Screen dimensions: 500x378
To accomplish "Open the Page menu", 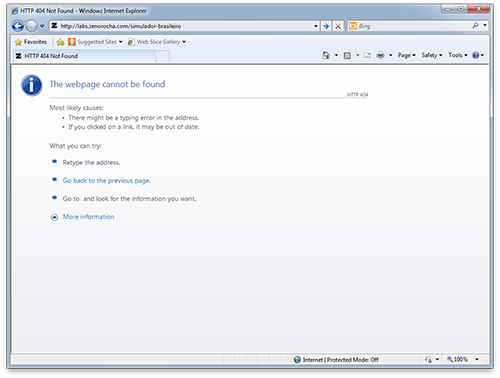I will click(406, 55).
